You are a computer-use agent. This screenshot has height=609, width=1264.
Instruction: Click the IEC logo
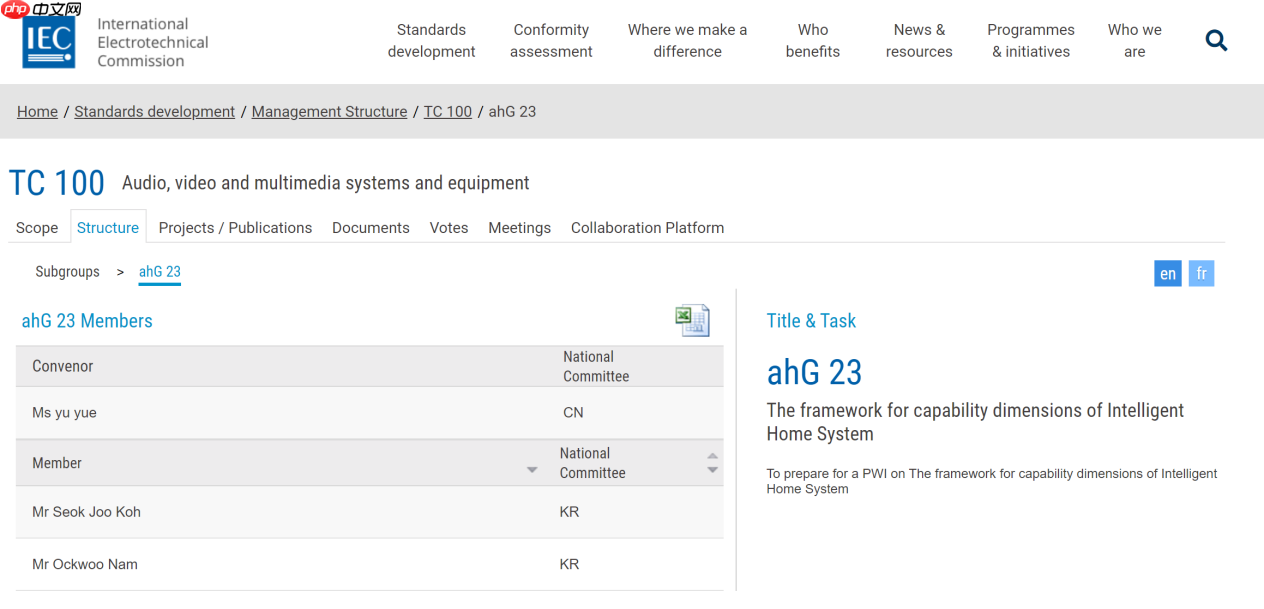pos(49,43)
